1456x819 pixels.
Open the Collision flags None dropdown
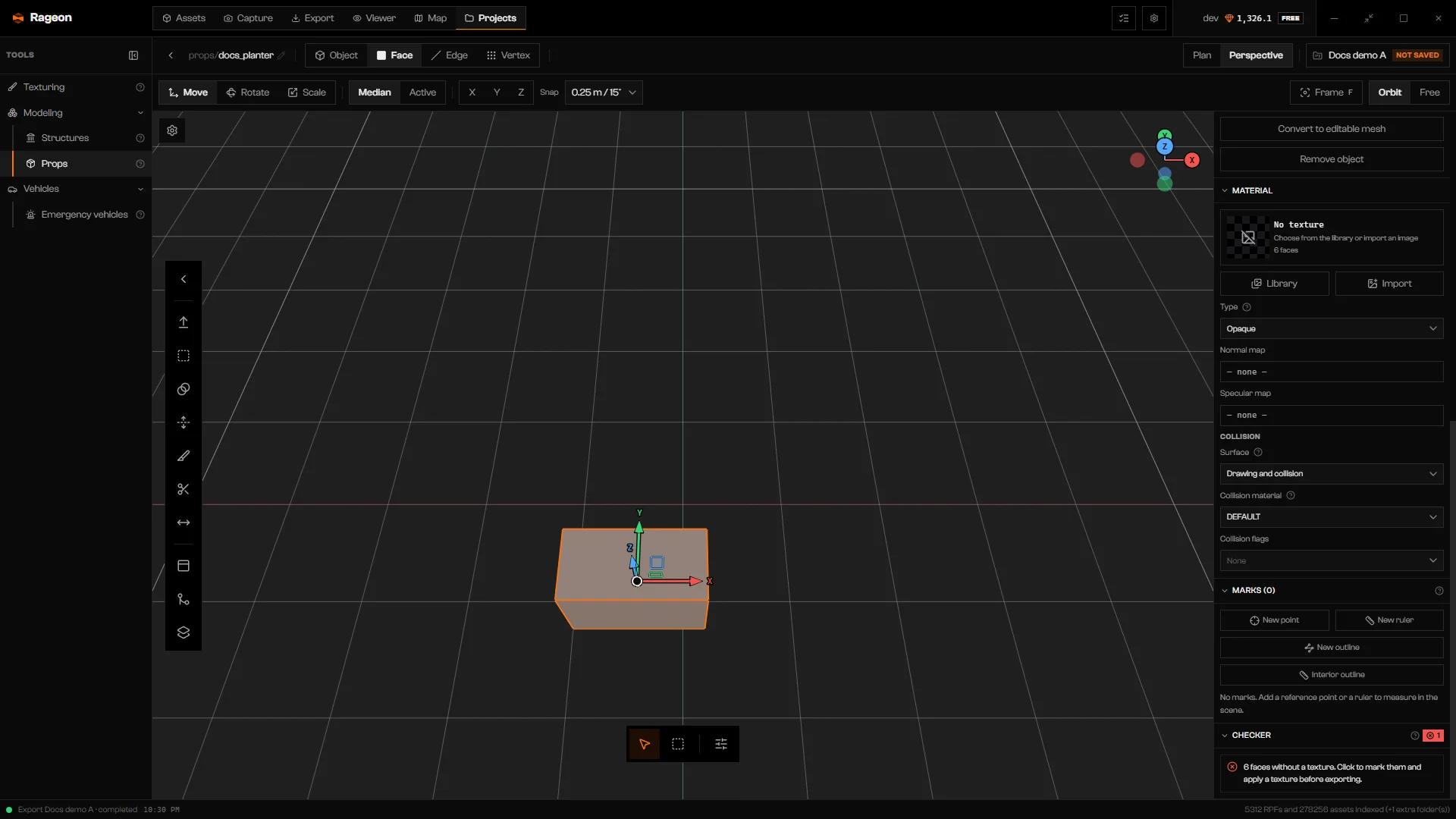[1331, 561]
